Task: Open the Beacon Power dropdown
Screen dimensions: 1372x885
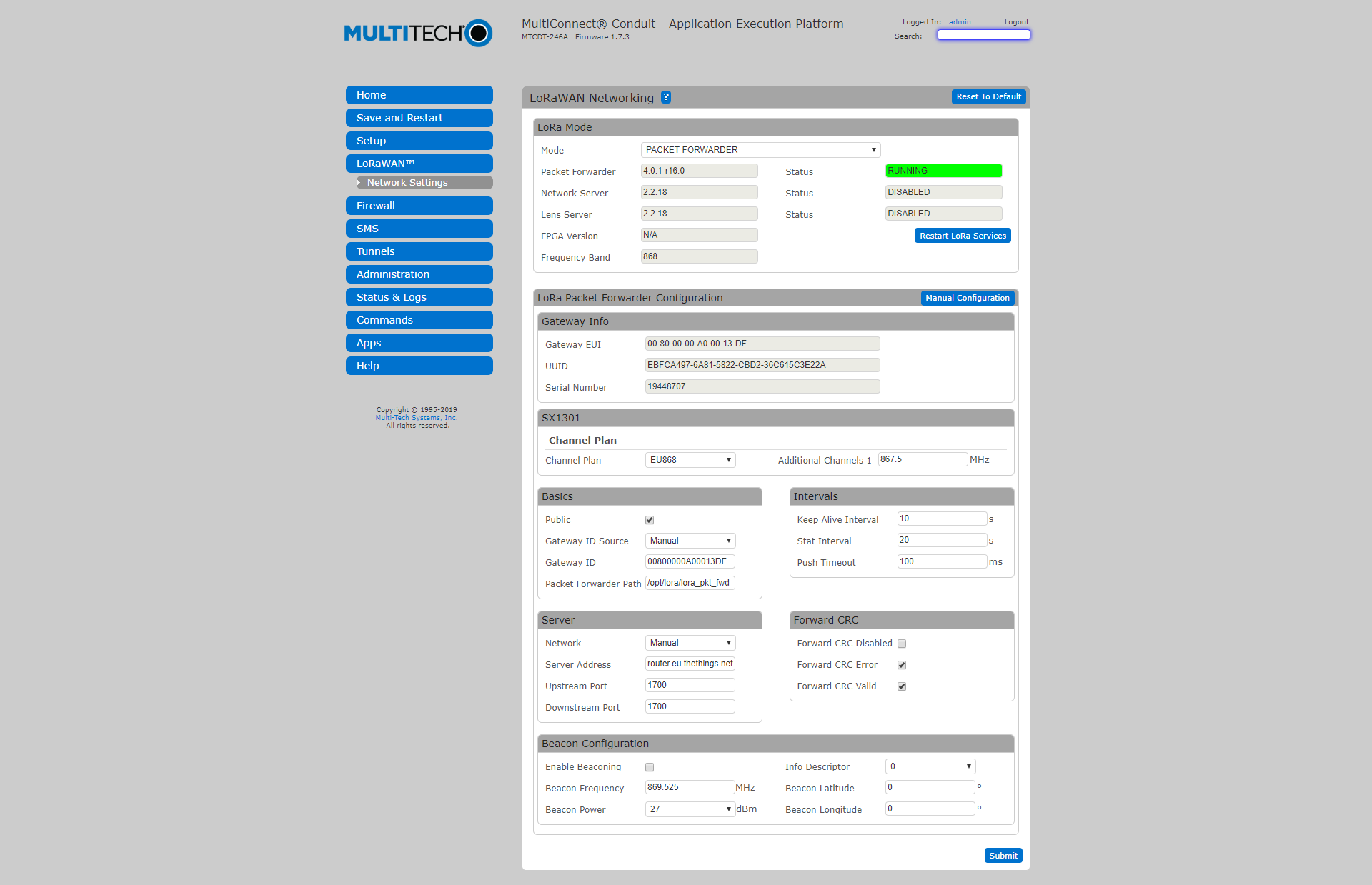Action: click(690, 809)
